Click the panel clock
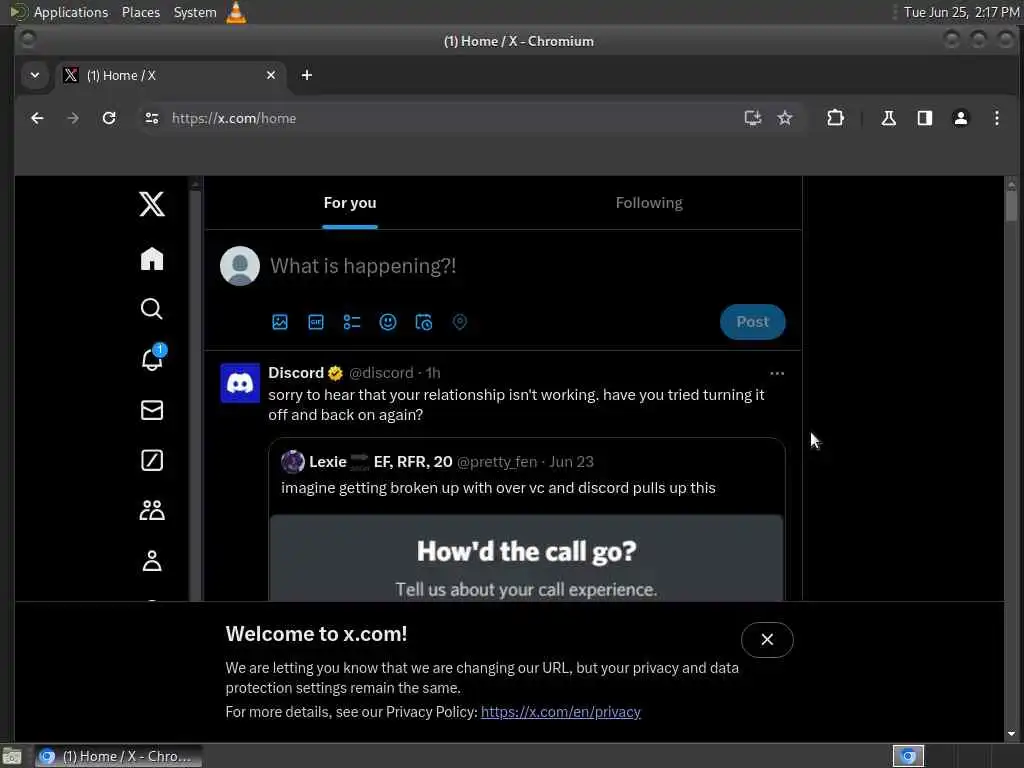 [961, 12]
